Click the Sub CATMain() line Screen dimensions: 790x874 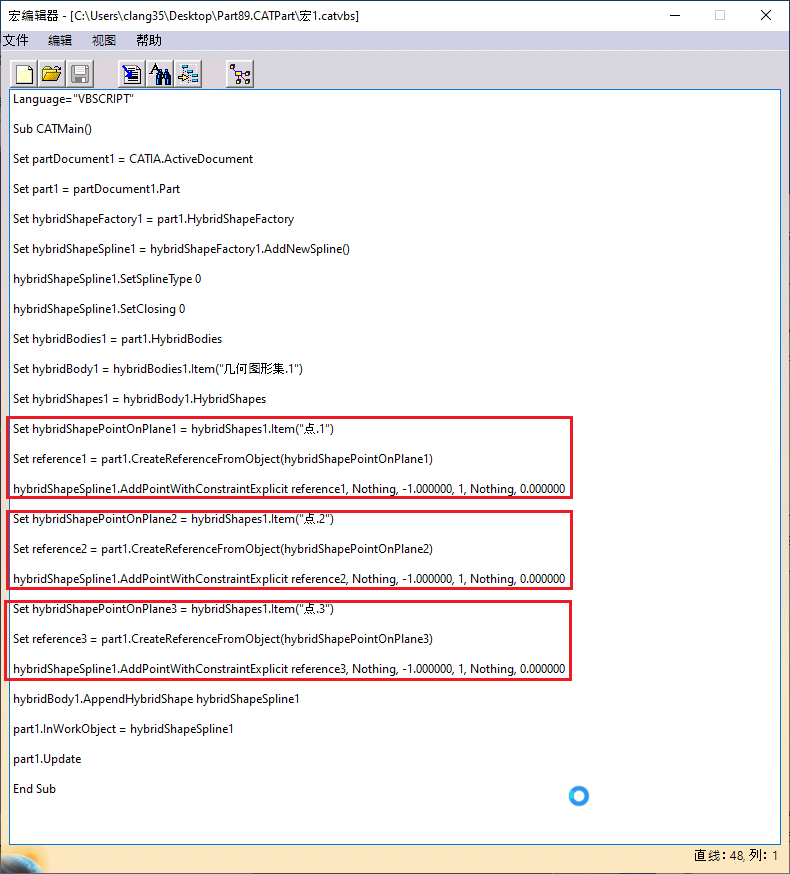[52, 129]
